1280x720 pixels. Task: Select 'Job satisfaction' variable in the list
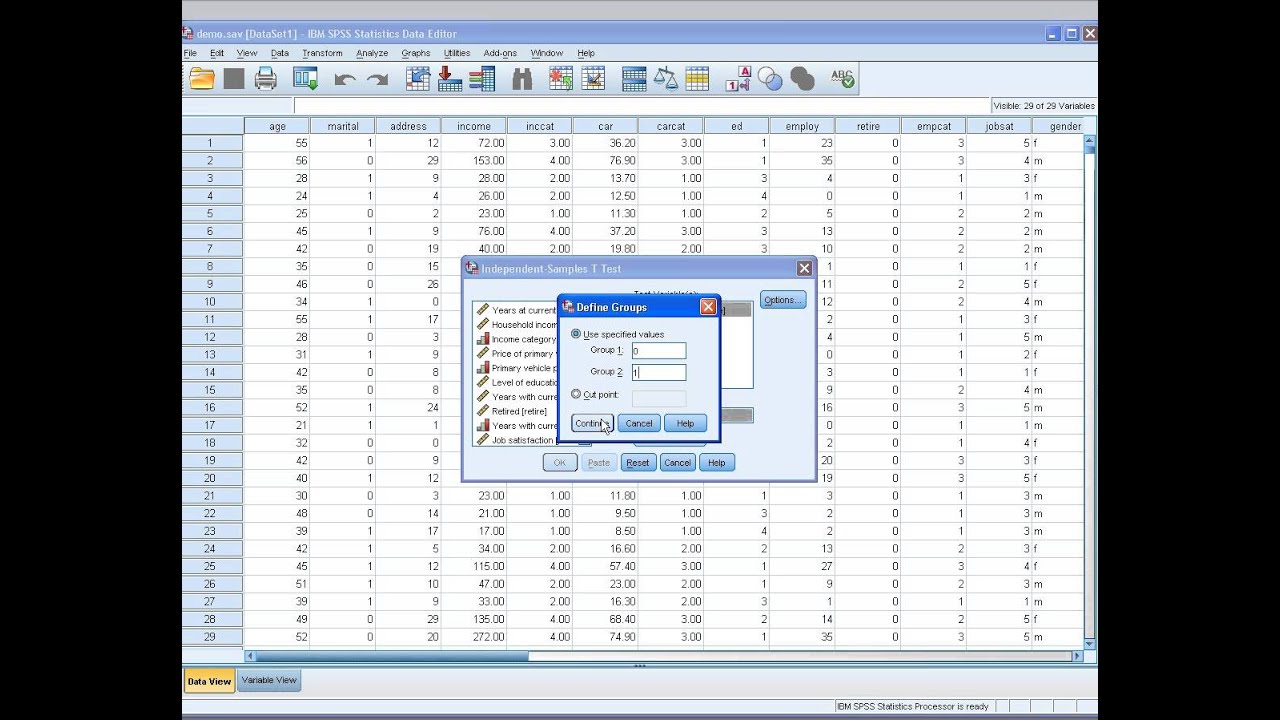pyautogui.click(x=516, y=440)
